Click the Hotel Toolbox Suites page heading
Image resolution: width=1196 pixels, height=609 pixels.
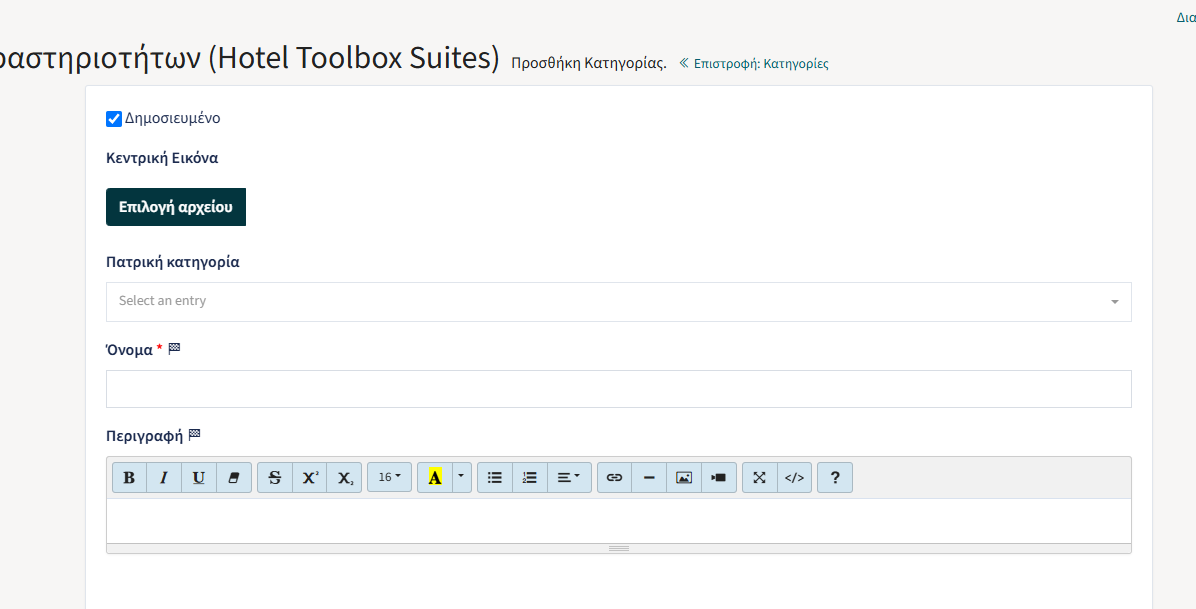(x=250, y=58)
